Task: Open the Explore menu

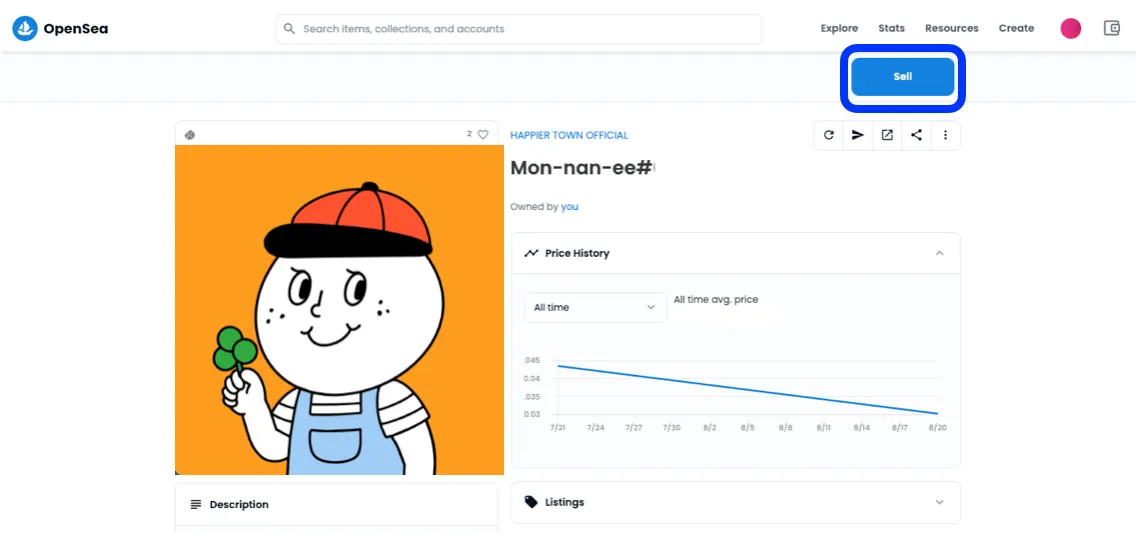Action: (839, 28)
